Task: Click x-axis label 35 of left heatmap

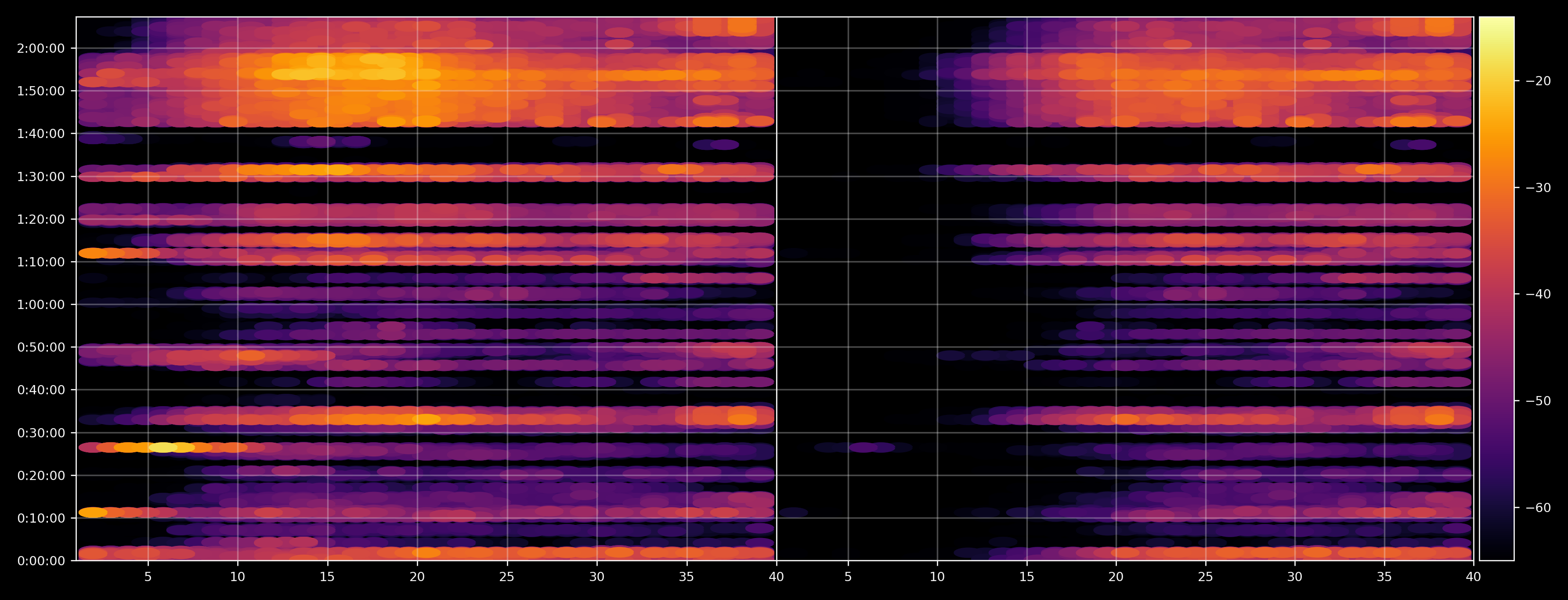Action: point(686,577)
